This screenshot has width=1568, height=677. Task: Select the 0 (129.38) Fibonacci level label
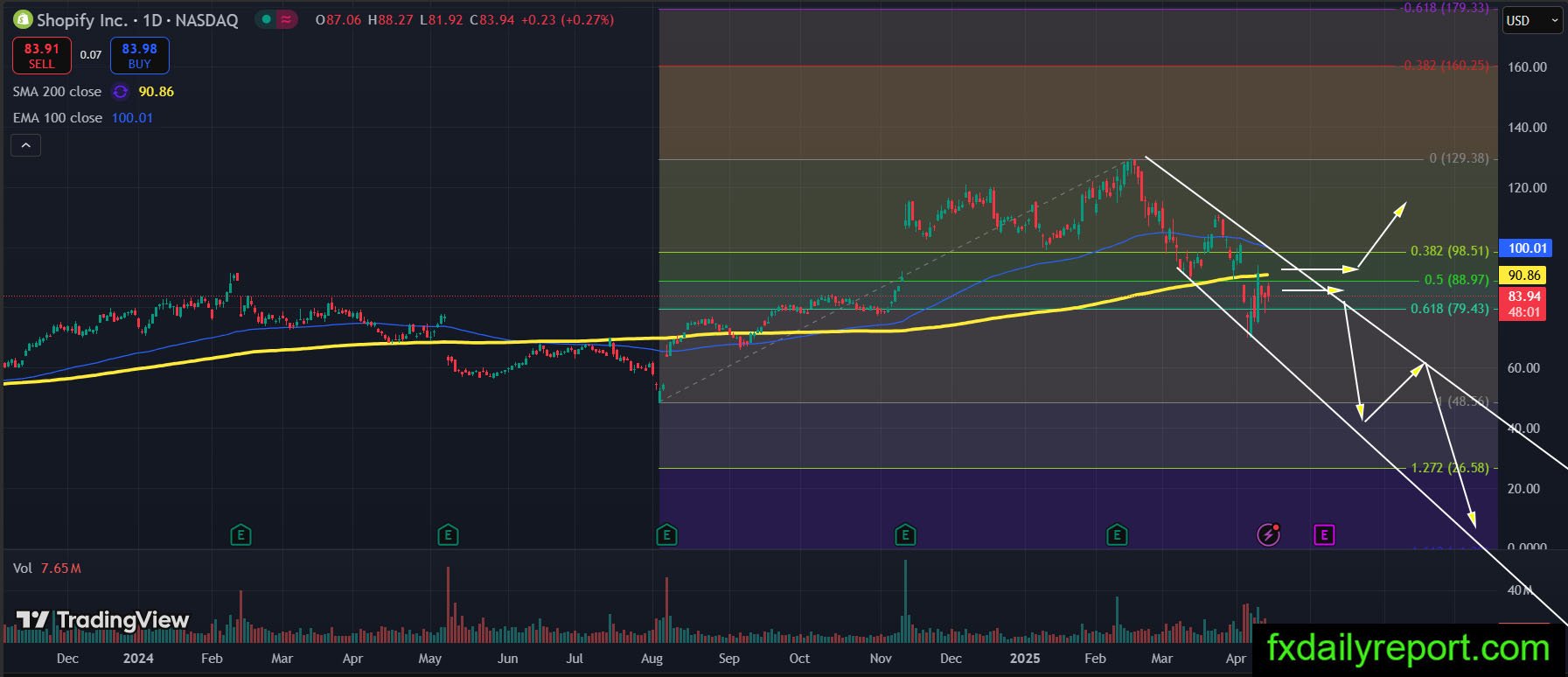(1459, 159)
